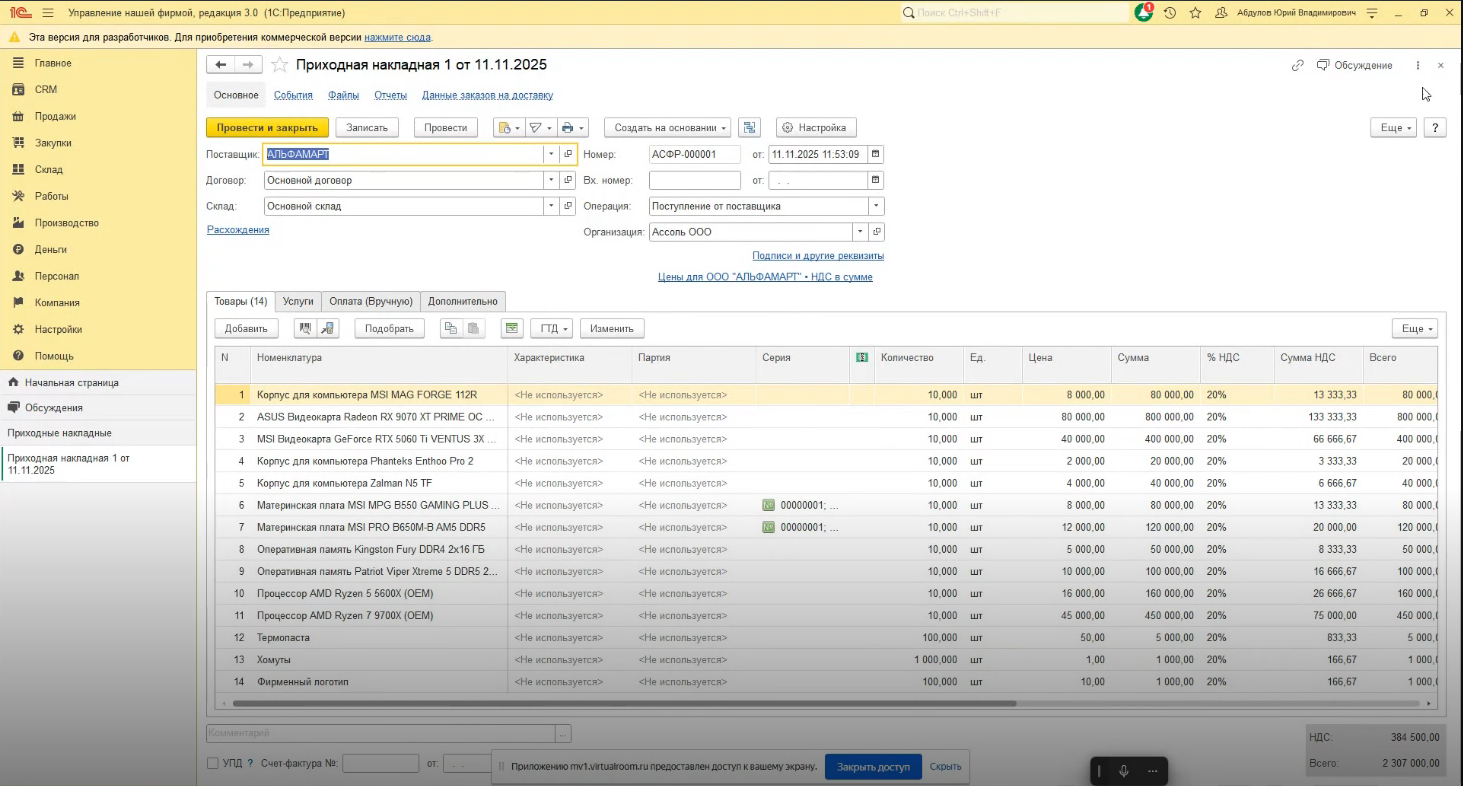The width and height of the screenshot is (1463, 786).
Task: Click the calendar icon next to document date
Action: click(876, 154)
